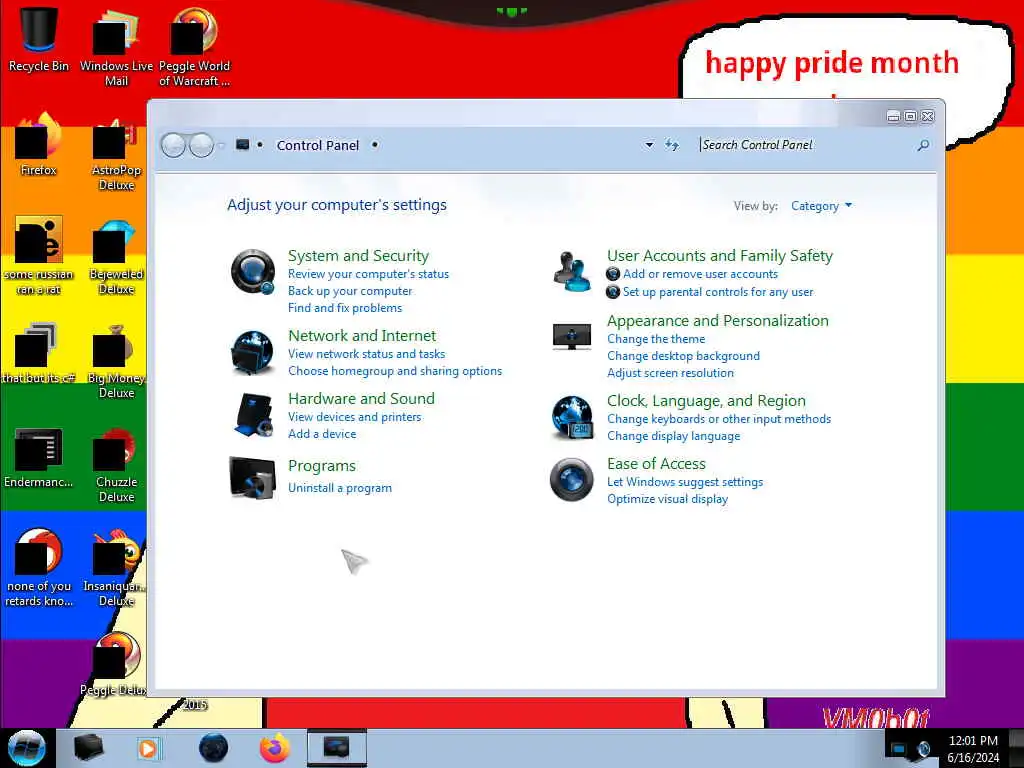Screen dimensions: 1024x768
Task: Click Change desktop background
Action: point(683,356)
